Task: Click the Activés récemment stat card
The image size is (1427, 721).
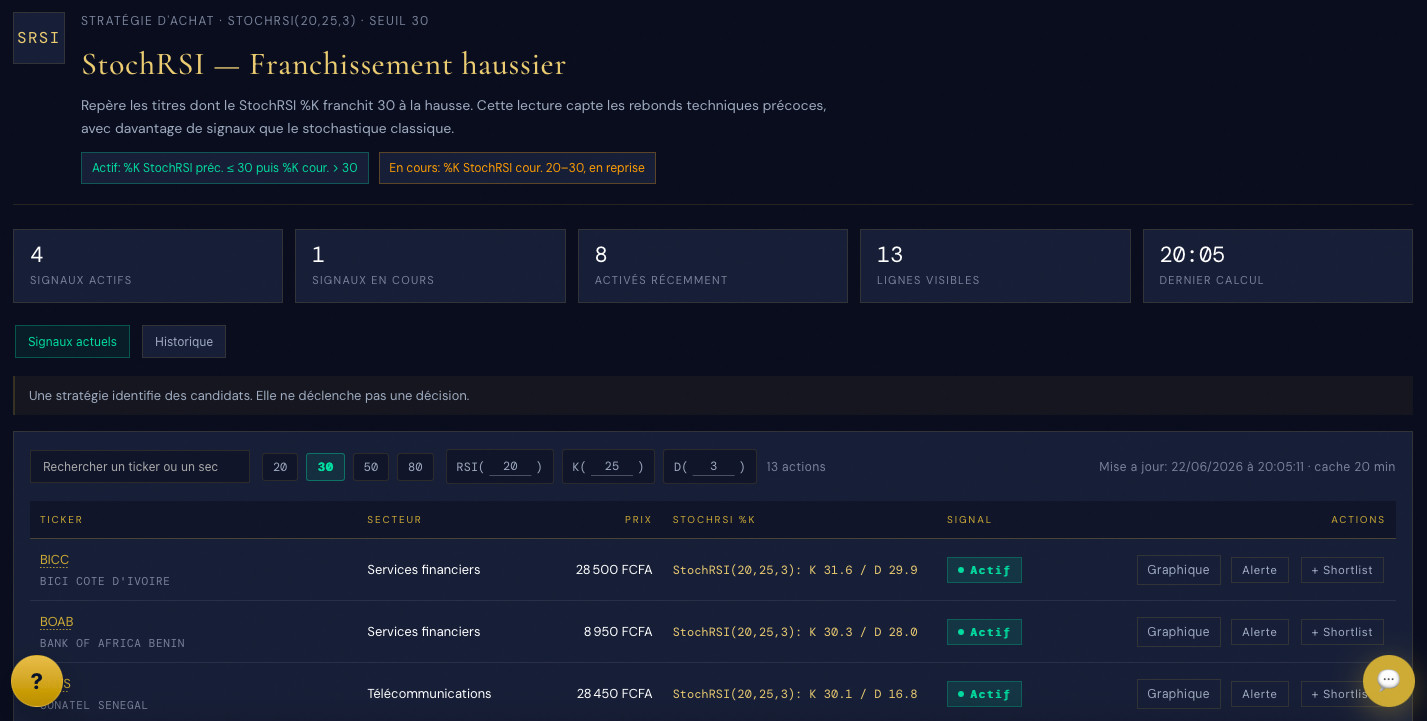Action: (x=713, y=266)
